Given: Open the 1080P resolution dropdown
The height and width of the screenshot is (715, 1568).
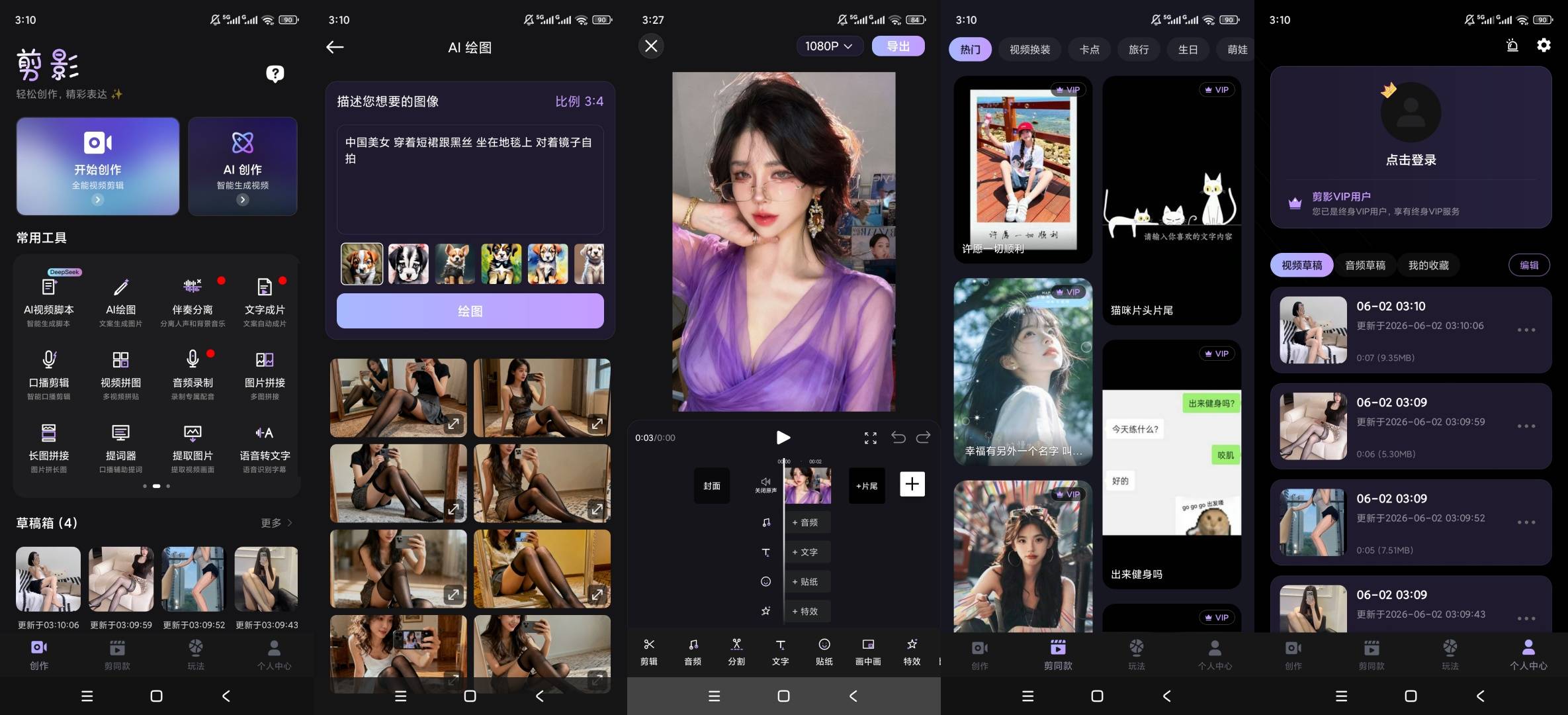Looking at the screenshot, I should [829, 46].
